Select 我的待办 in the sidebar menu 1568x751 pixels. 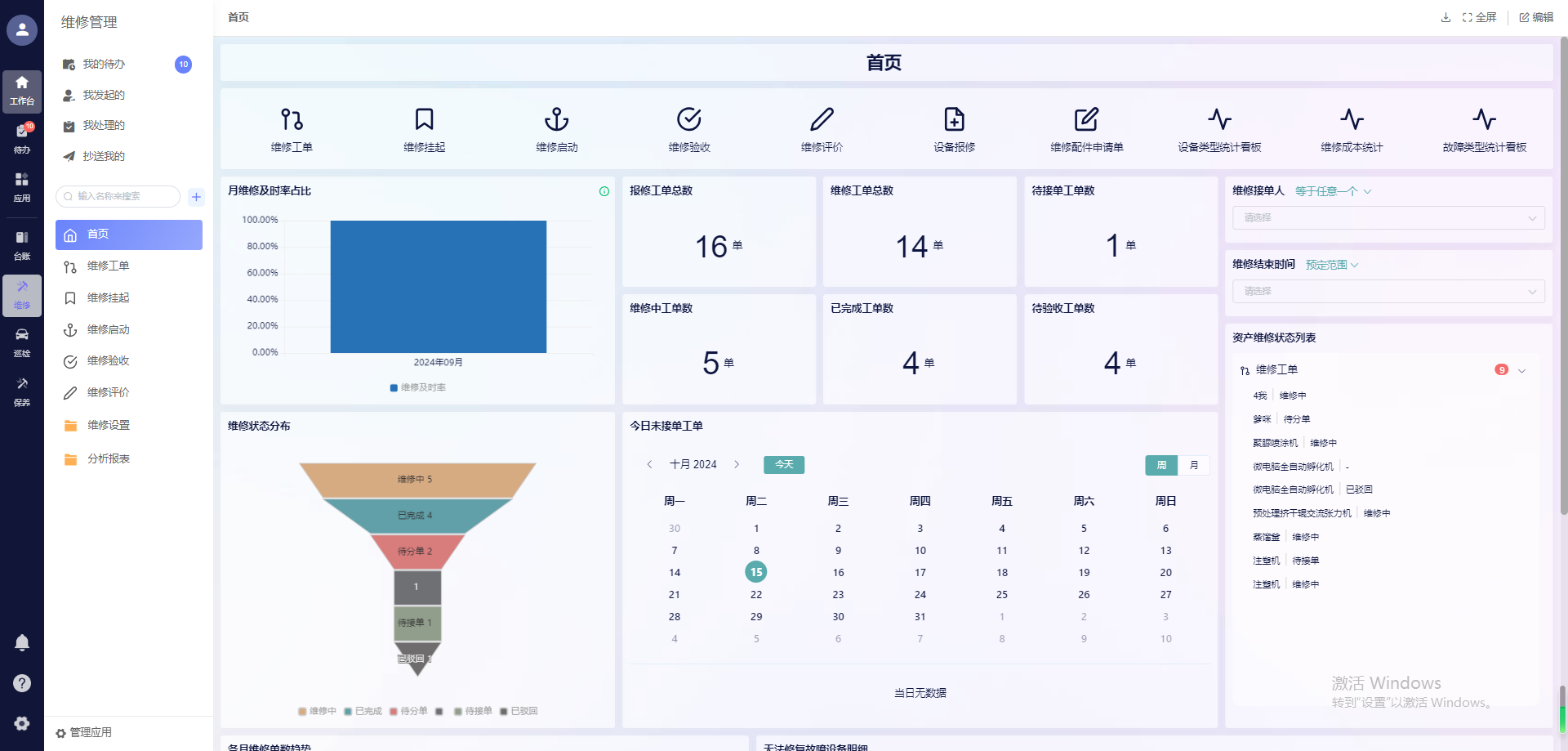(x=104, y=65)
